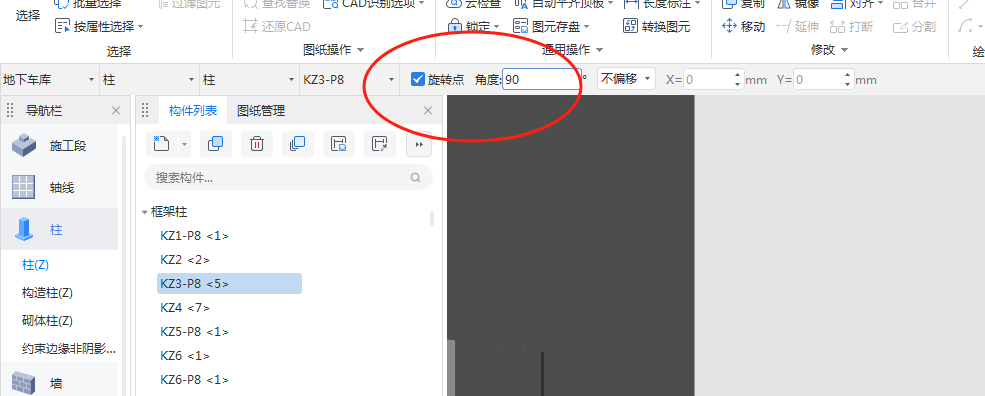985x396 pixels.
Task: Select KZ1-P8 <1> in component list
Action: 195,236
